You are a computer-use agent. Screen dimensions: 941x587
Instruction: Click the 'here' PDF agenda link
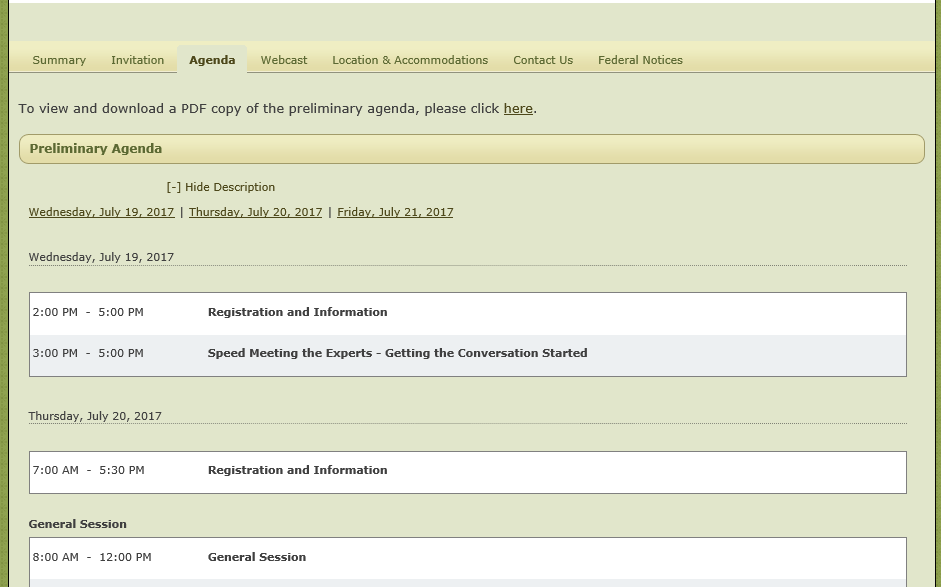point(518,108)
